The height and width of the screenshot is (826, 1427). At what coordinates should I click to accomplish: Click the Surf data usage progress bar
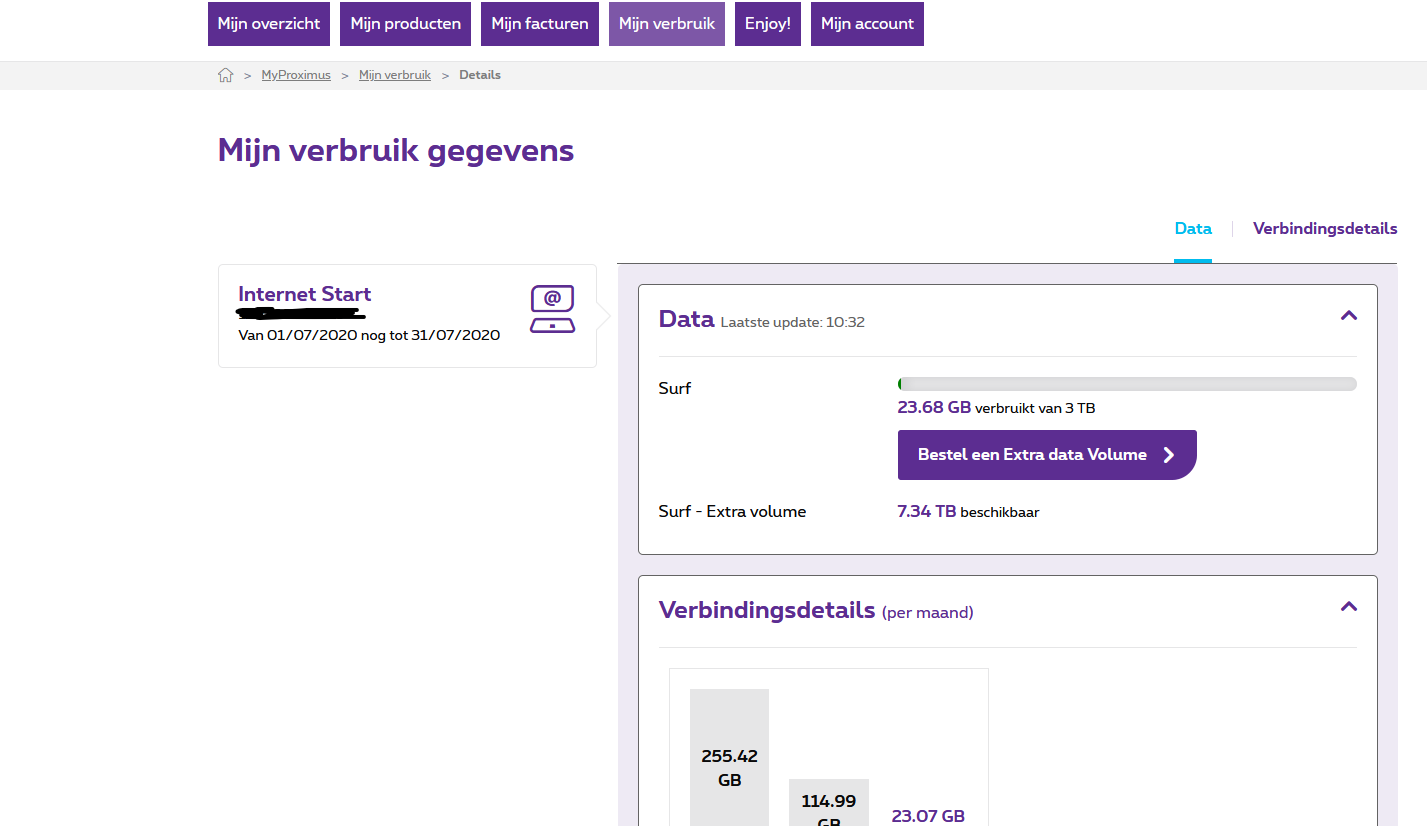[1127, 384]
